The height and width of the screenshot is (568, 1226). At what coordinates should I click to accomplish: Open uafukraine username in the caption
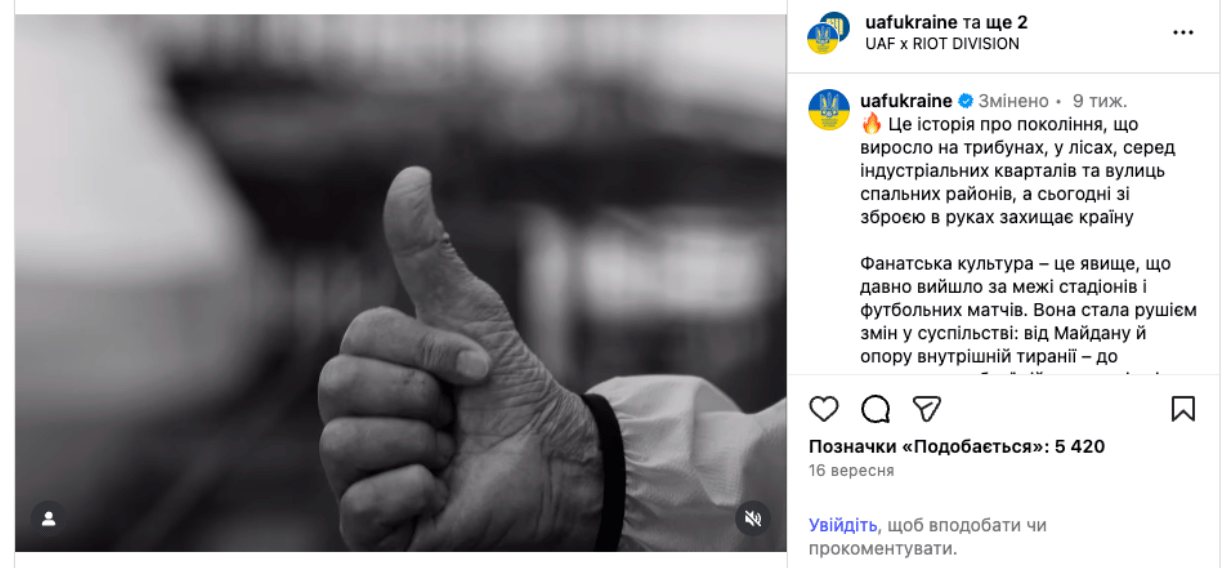coord(906,101)
